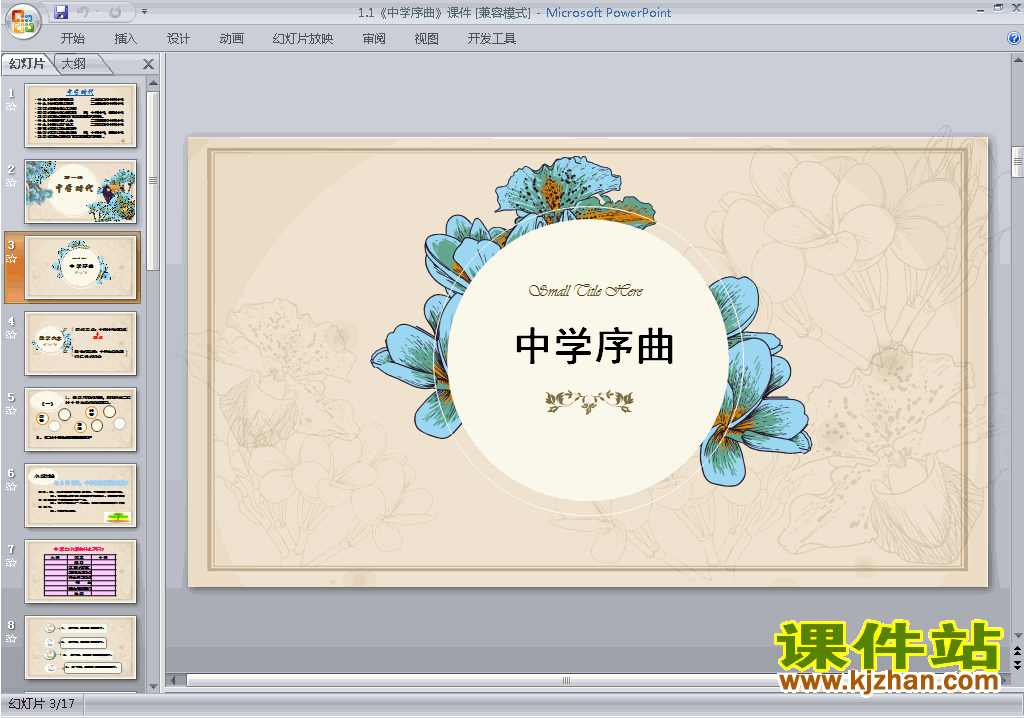Select slide 8 thumbnail

point(80,647)
